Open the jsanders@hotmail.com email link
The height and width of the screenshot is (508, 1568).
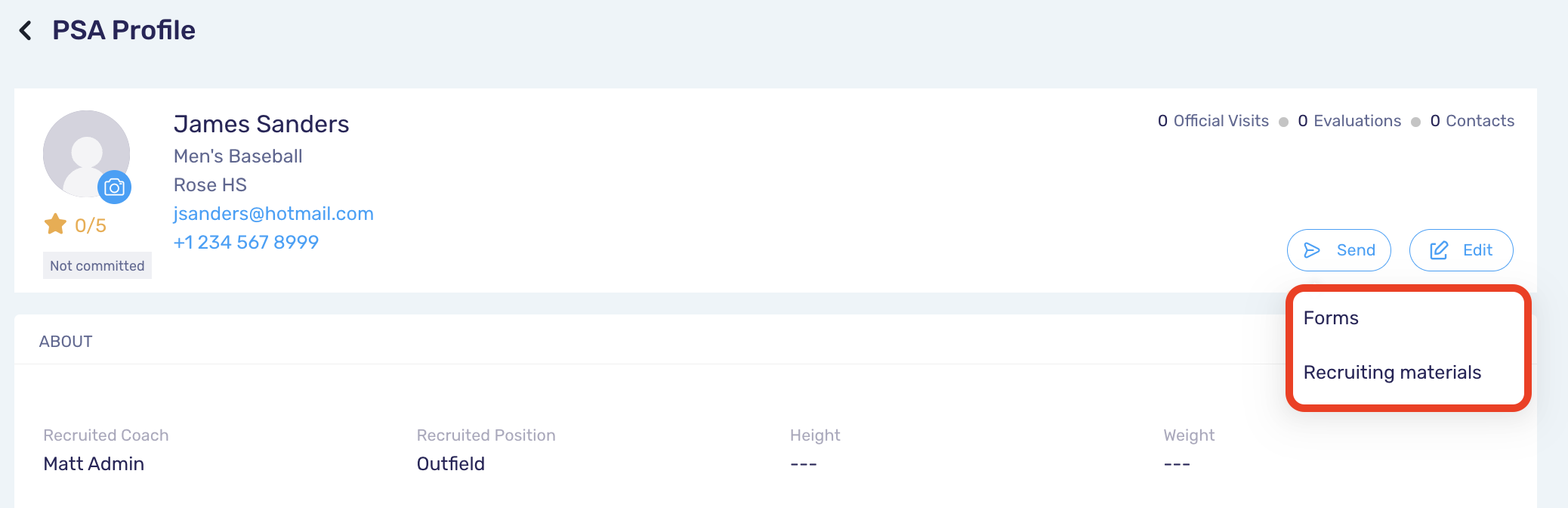[x=273, y=214]
